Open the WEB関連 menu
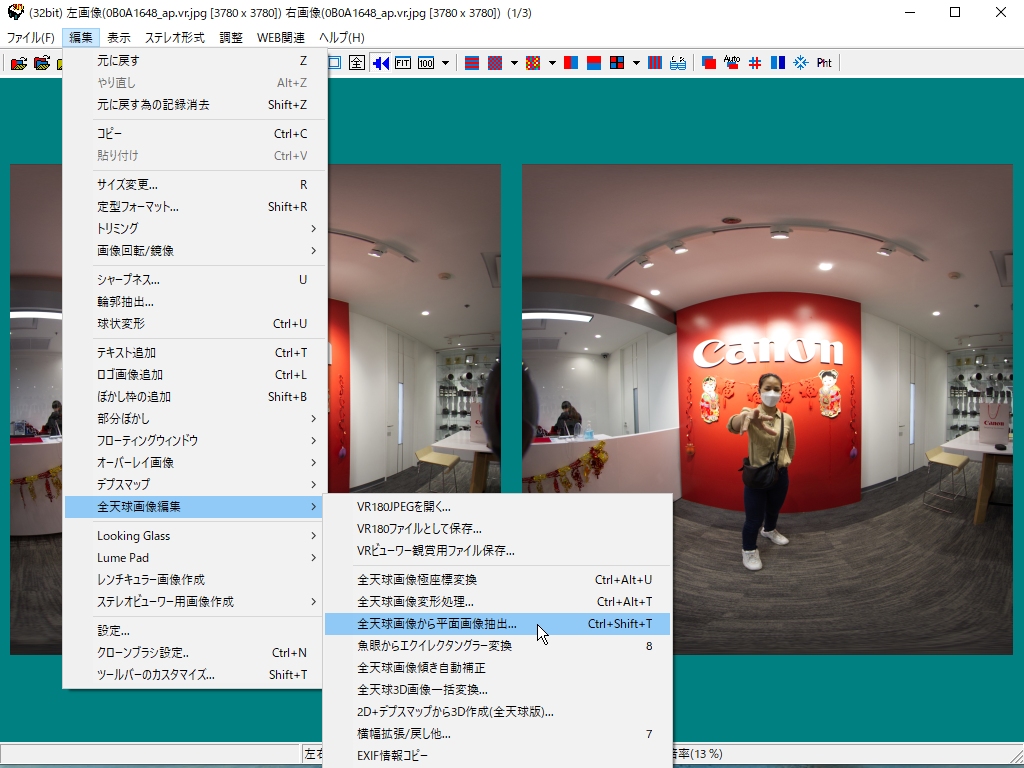The width and height of the screenshot is (1024, 768). click(281, 38)
